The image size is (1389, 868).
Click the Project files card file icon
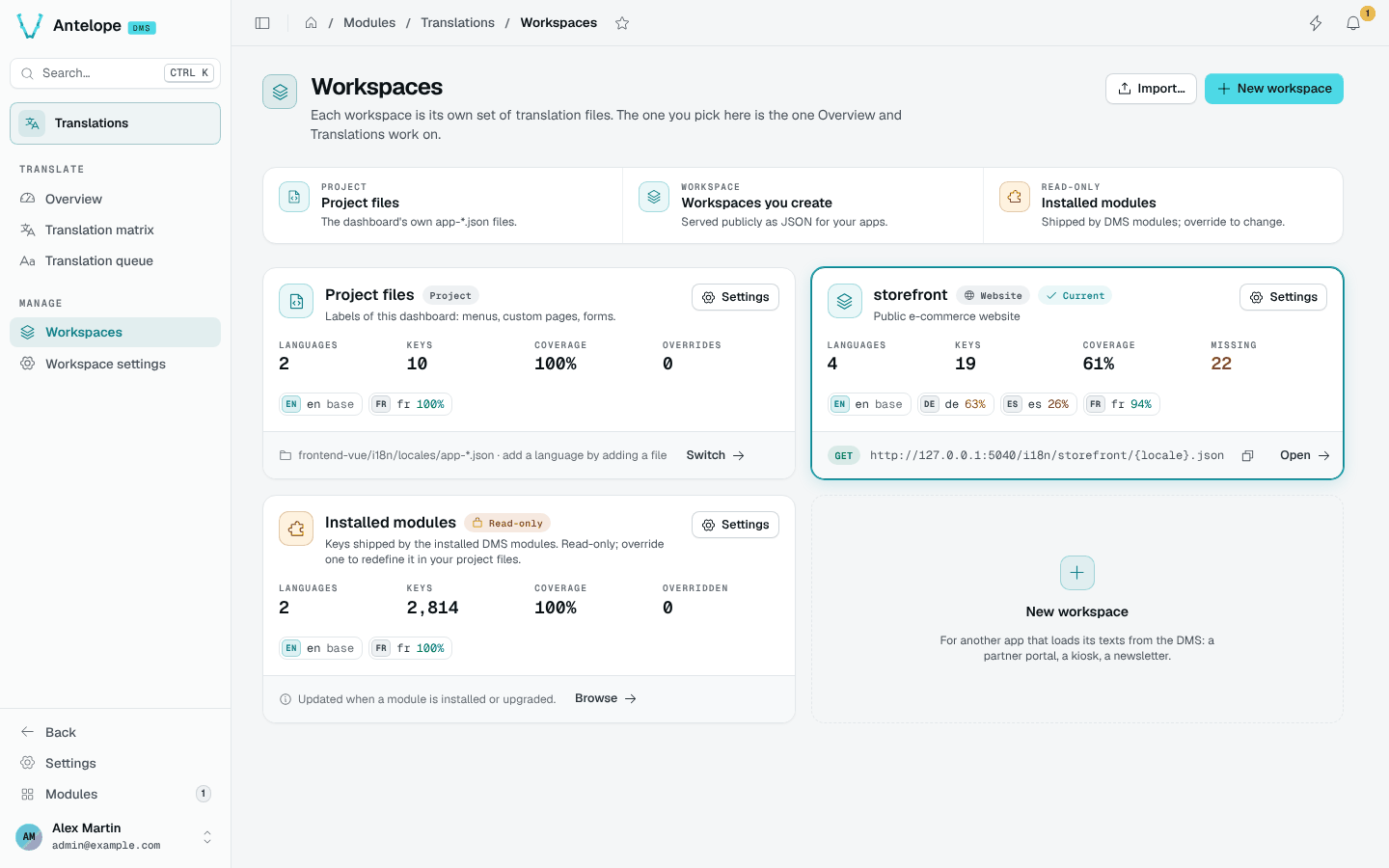pyautogui.click(x=296, y=301)
